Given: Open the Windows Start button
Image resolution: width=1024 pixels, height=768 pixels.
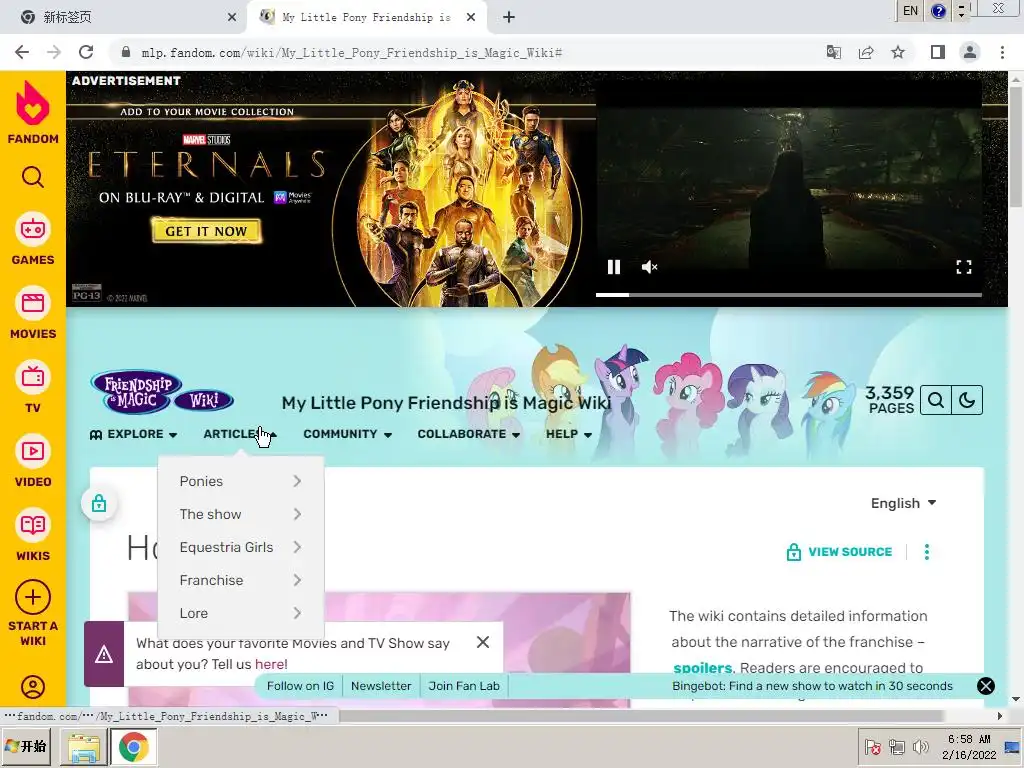Looking at the screenshot, I should 26,746.
